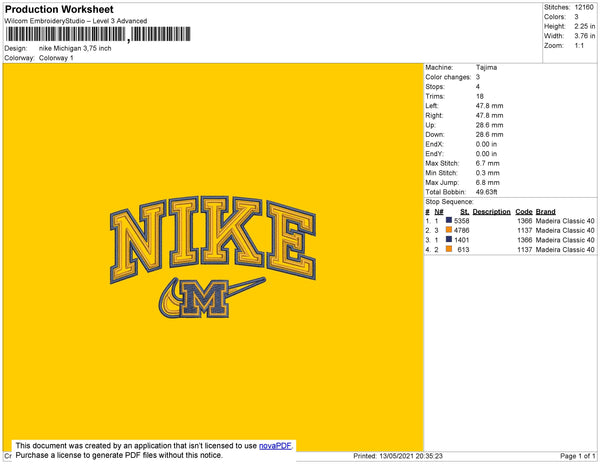
Task: Select the EndX value '0.00 in'
Action: pyautogui.click(x=486, y=144)
